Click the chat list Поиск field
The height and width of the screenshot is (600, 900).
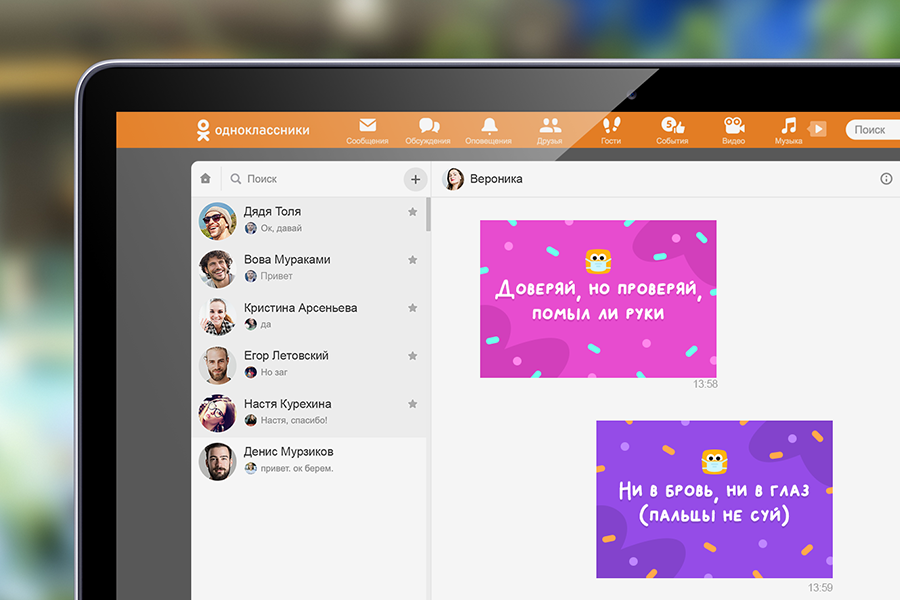coord(313,179)
